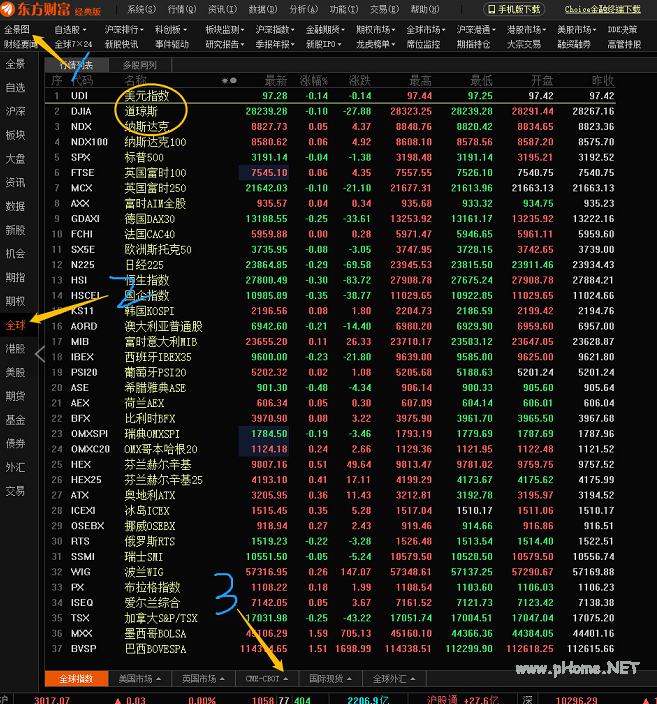Expand the 美股市场 dropdown

click(x=577, y=30)
